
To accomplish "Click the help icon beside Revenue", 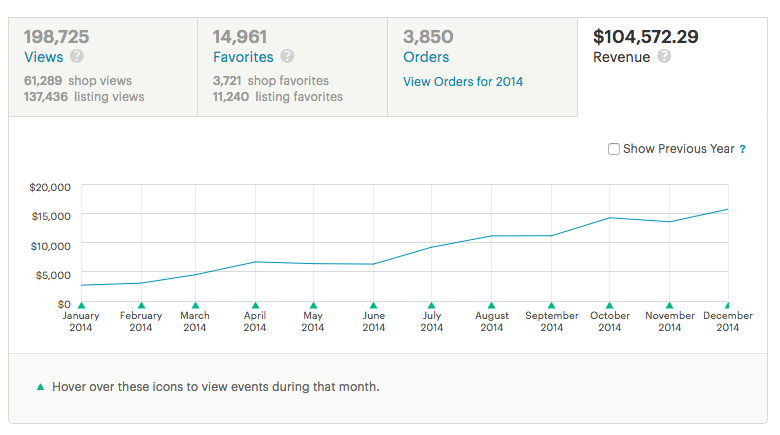I will click(x=664, y=56).
